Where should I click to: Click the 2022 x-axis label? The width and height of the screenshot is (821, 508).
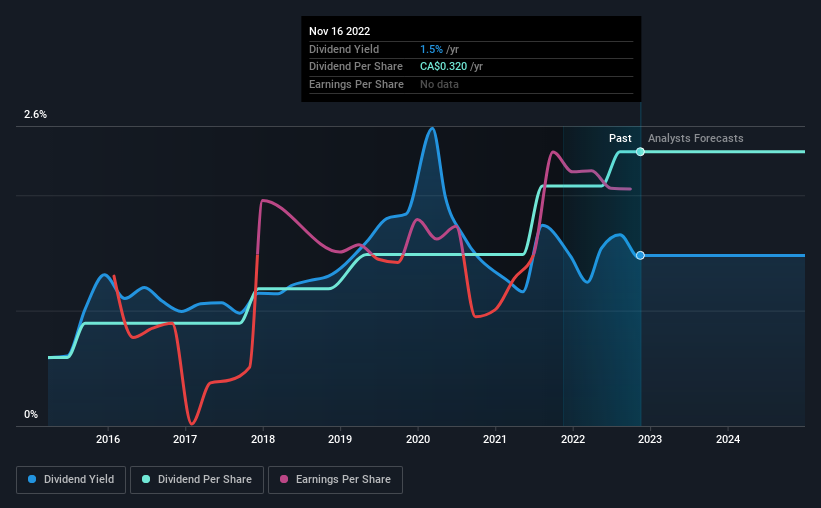[573, 439]
